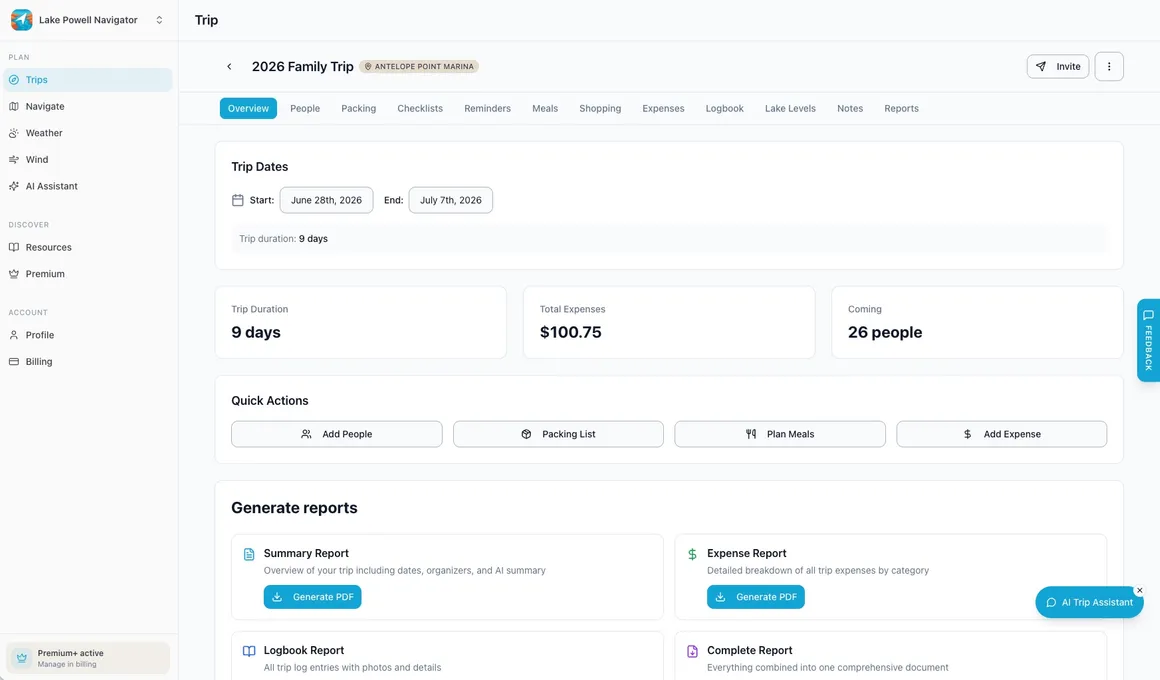The image size is (1160, 680).
Task: Click the Premium+ active billing banner
Action: [88, 658]
